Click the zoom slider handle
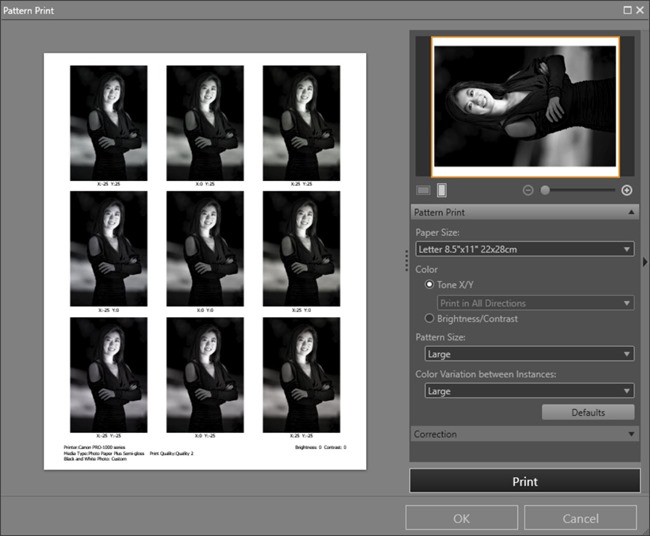Viewport: 650px width, 536px height. [545, 190]
